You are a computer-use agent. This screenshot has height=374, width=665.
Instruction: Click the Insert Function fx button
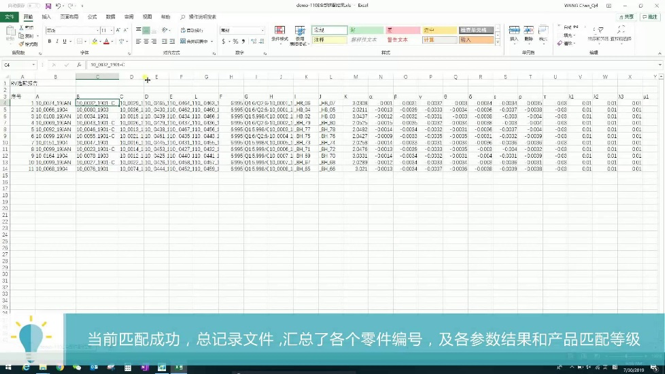tap(79, 65)
